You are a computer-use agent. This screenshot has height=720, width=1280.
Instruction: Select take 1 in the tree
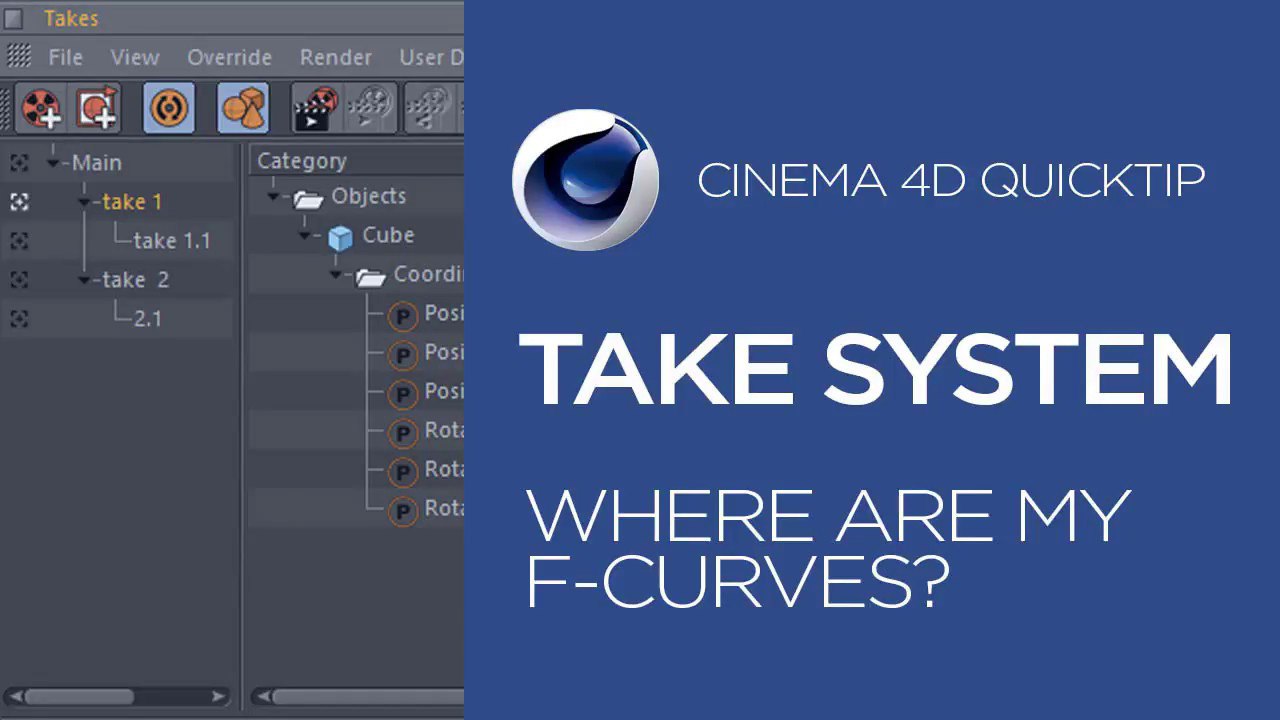tap(132, 202)
